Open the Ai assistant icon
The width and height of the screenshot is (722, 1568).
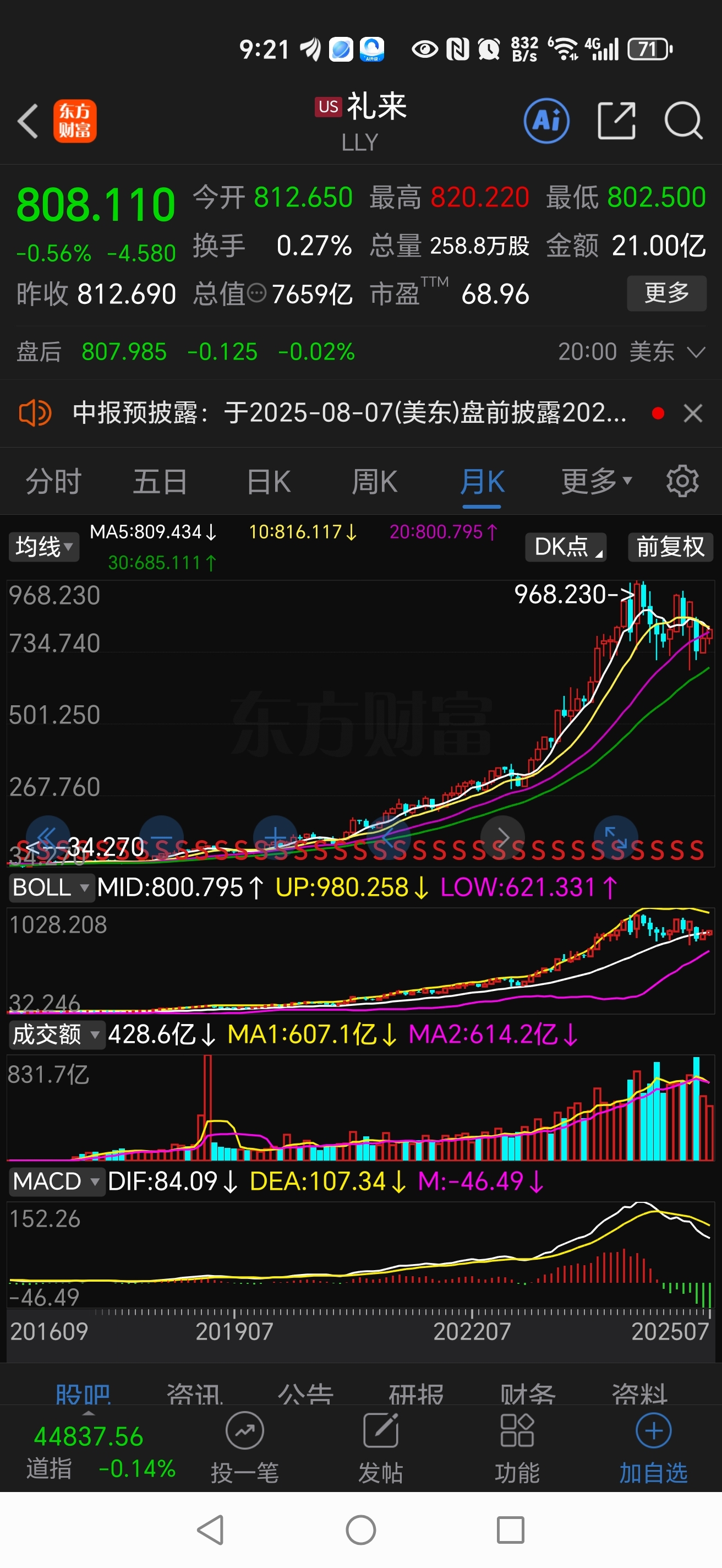546,121
